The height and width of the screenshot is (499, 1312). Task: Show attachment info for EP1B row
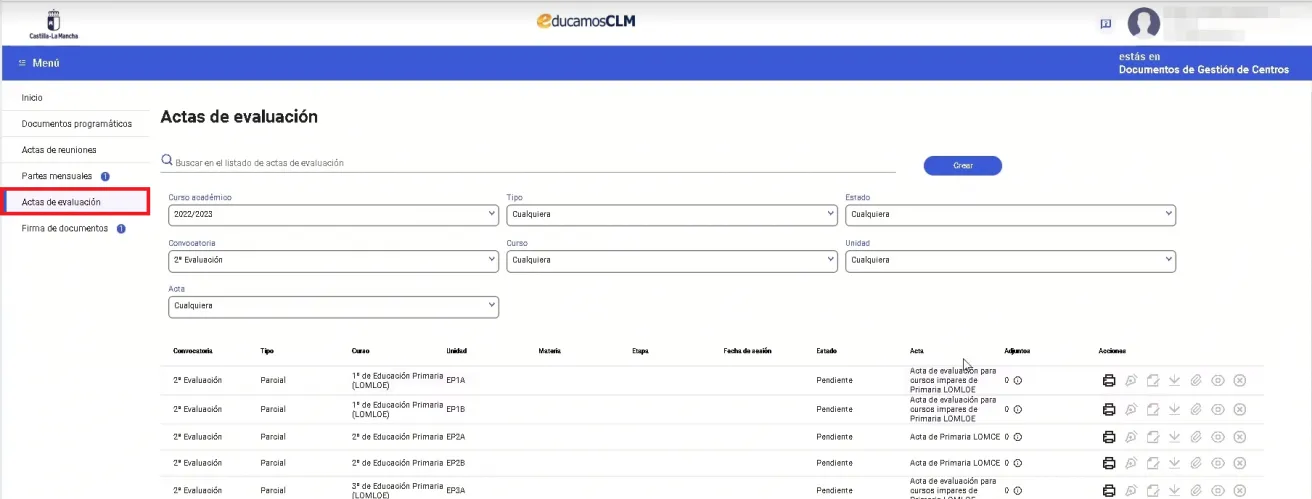(1018, 409)
